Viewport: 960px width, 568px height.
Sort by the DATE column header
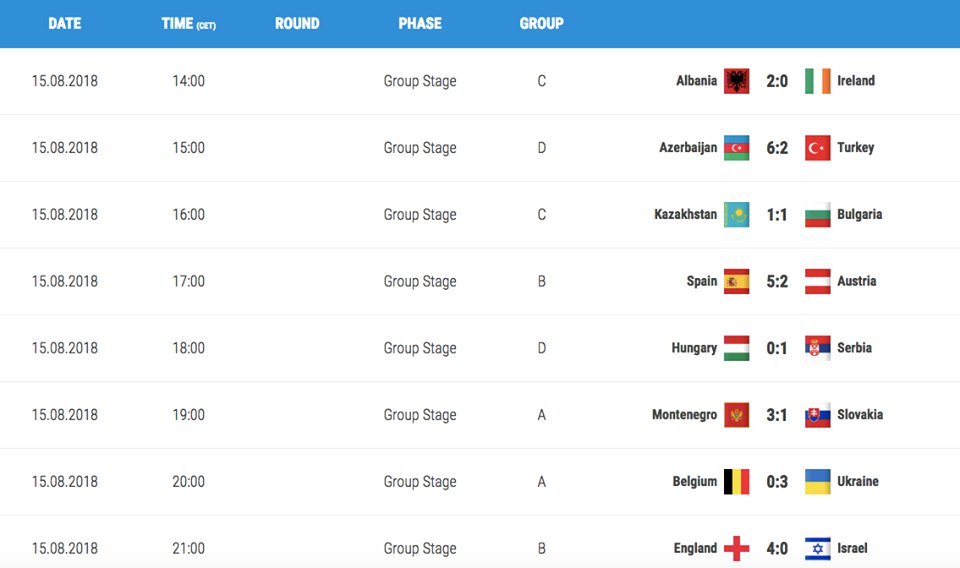(65, 23)
